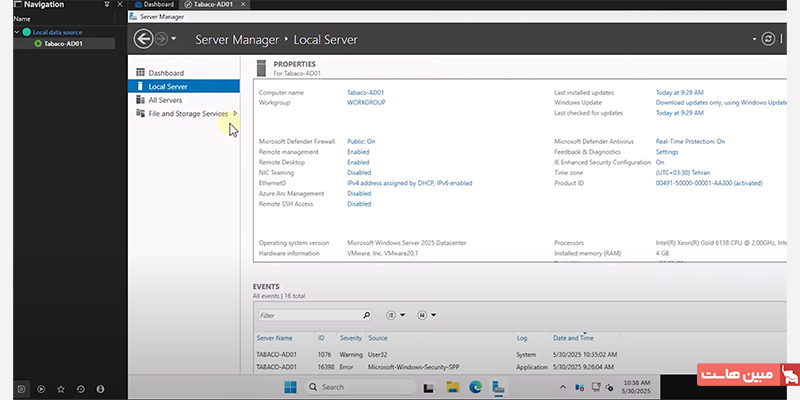Open Microsoft Defender Firewall Public: On link
Screen dimensions: 800x400
(361, 141)
